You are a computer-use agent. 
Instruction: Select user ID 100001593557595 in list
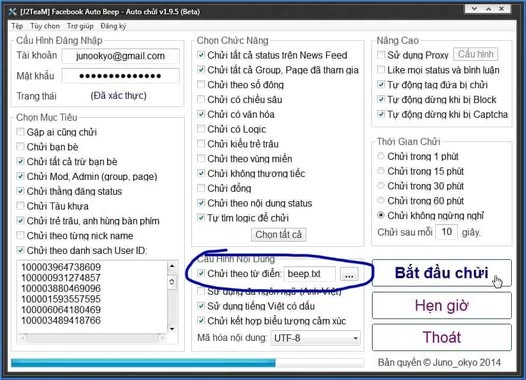click(x=61, y=299)
